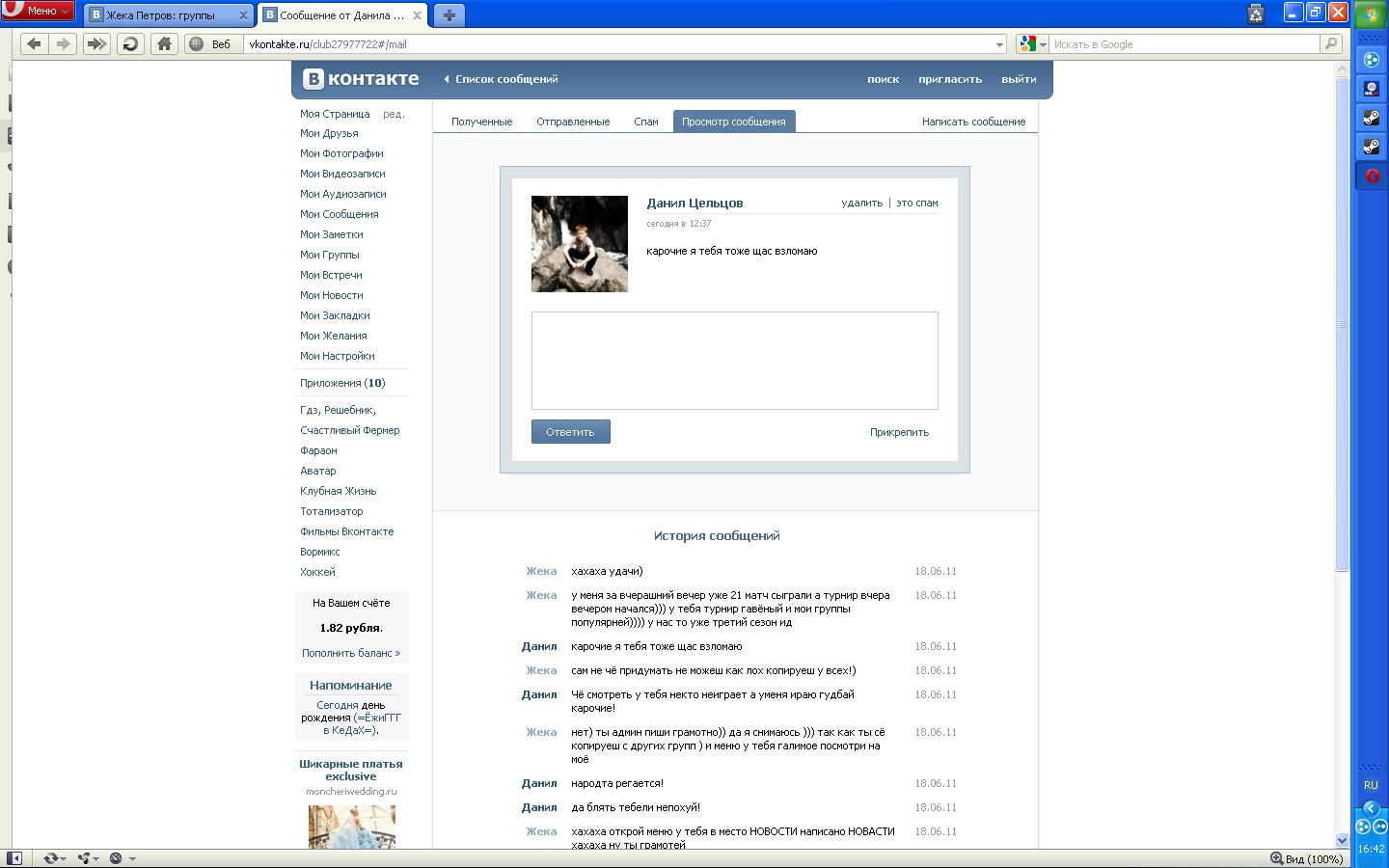Screen dimensions: 1389x868
Task: Switch to the Жека Петров: группы tab
Action: tap(162, 15)
